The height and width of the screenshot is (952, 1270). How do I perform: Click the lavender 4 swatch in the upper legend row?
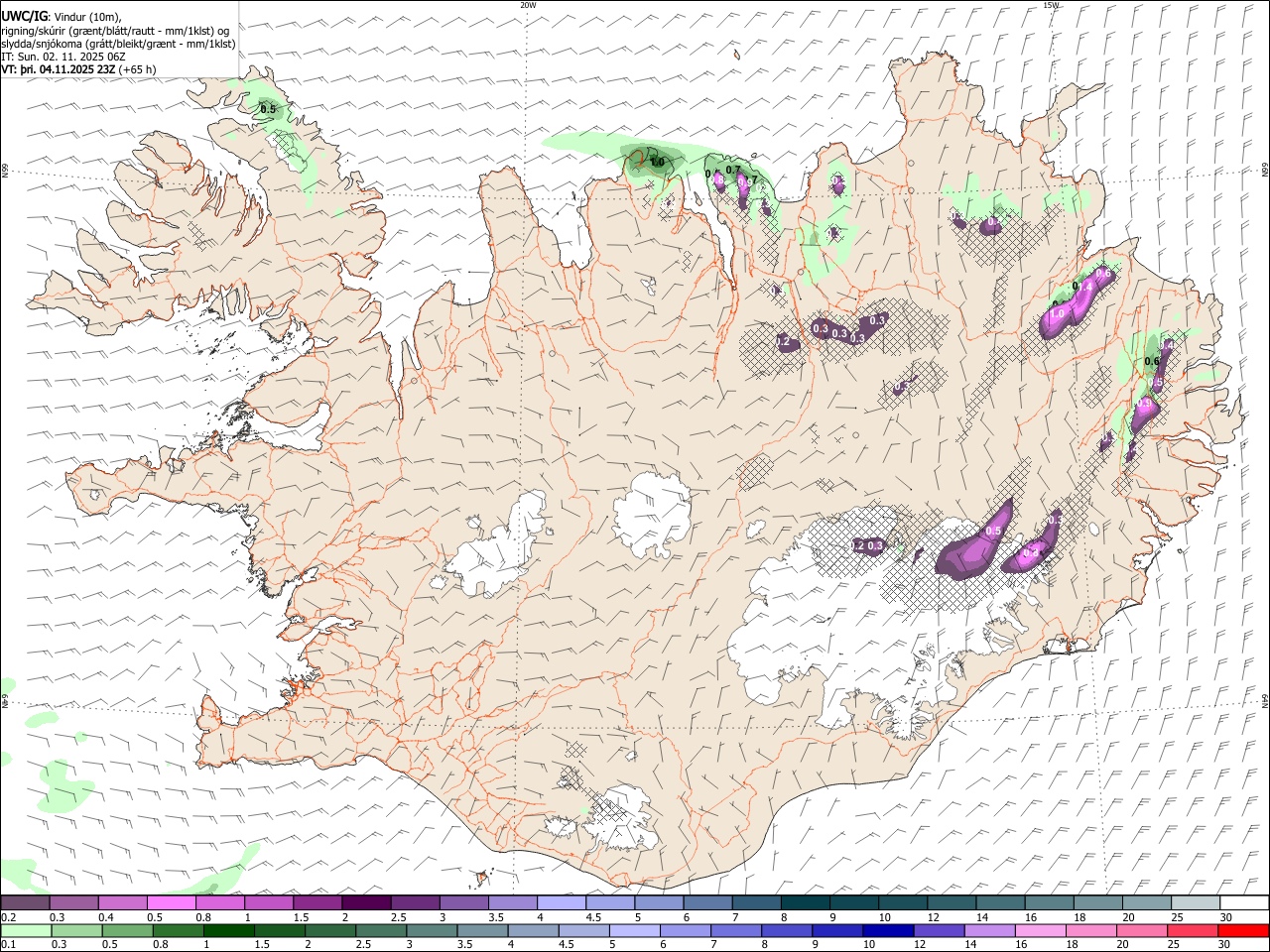point(561,902)
